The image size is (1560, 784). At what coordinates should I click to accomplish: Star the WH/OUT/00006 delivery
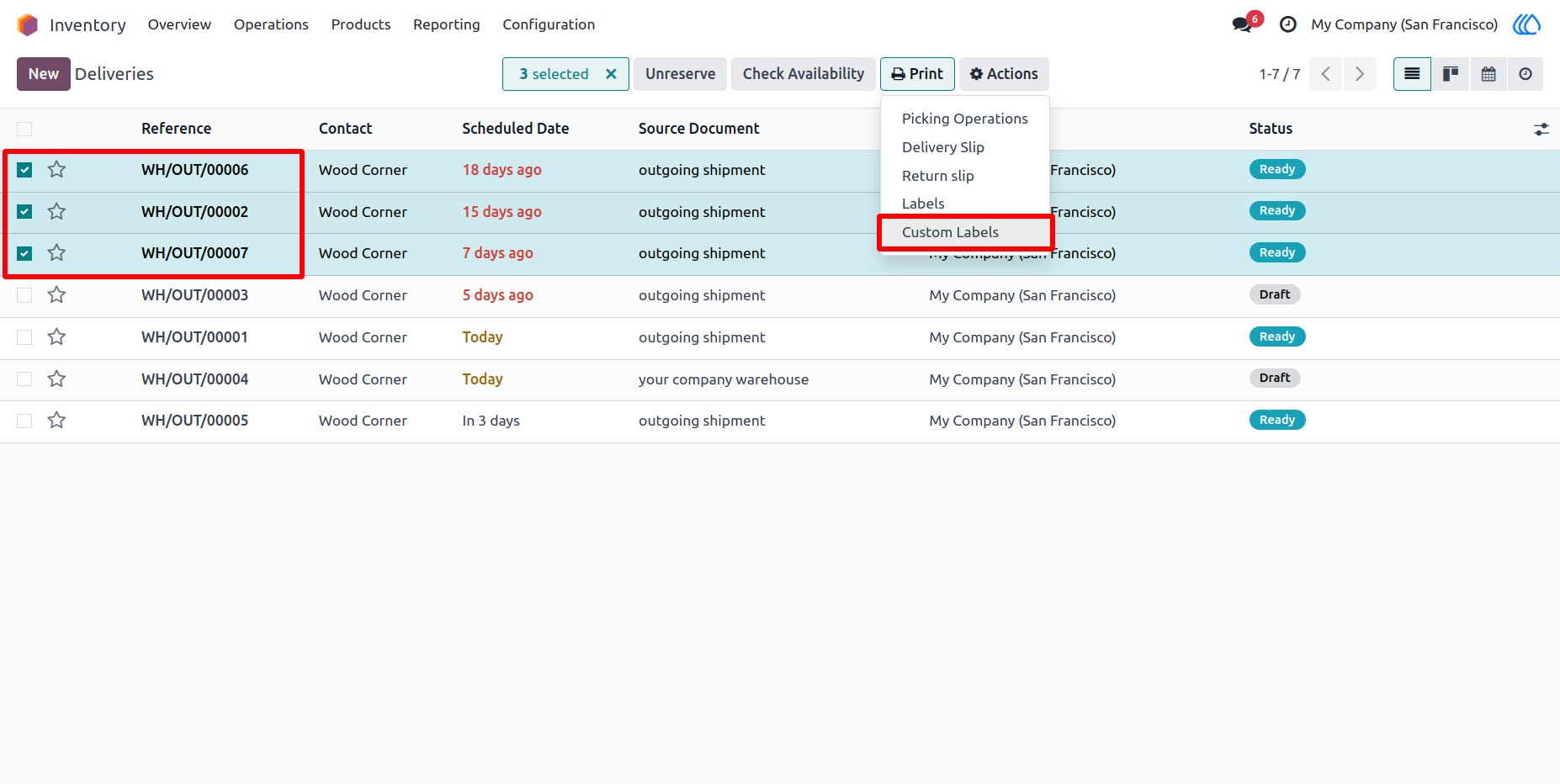(56, 170)
